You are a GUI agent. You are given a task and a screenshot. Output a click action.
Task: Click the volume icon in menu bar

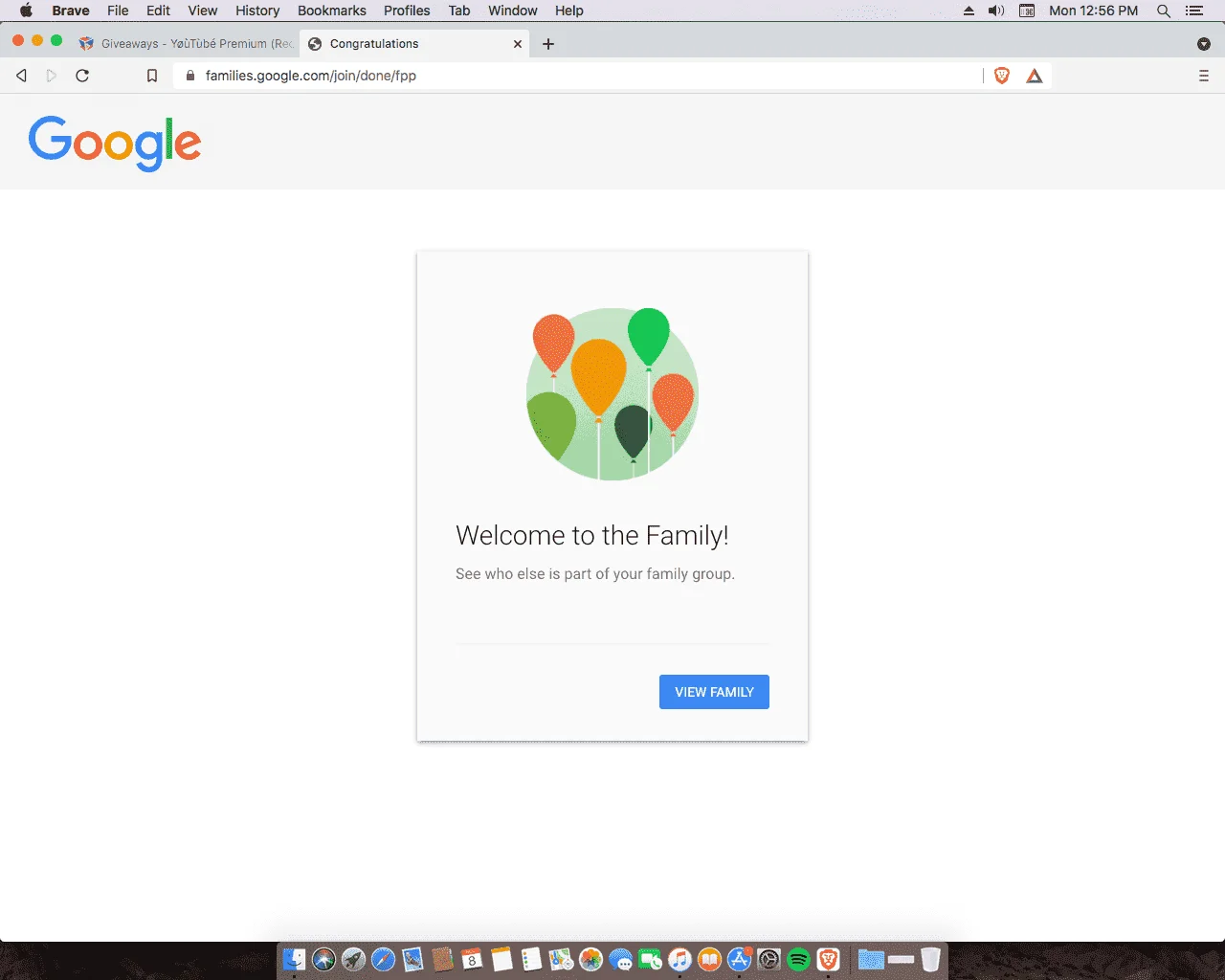996,11
